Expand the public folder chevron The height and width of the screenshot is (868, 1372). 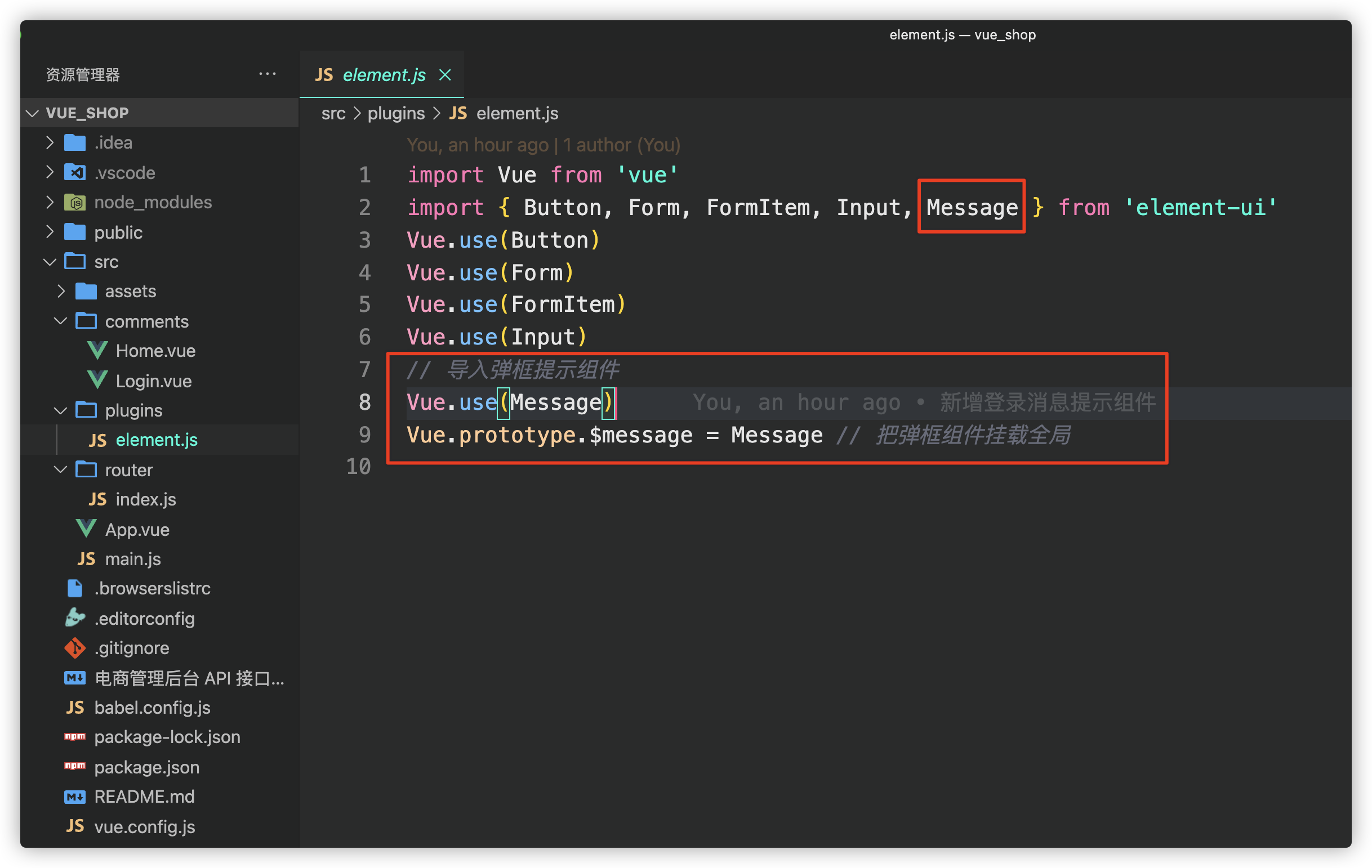[50, 232]
